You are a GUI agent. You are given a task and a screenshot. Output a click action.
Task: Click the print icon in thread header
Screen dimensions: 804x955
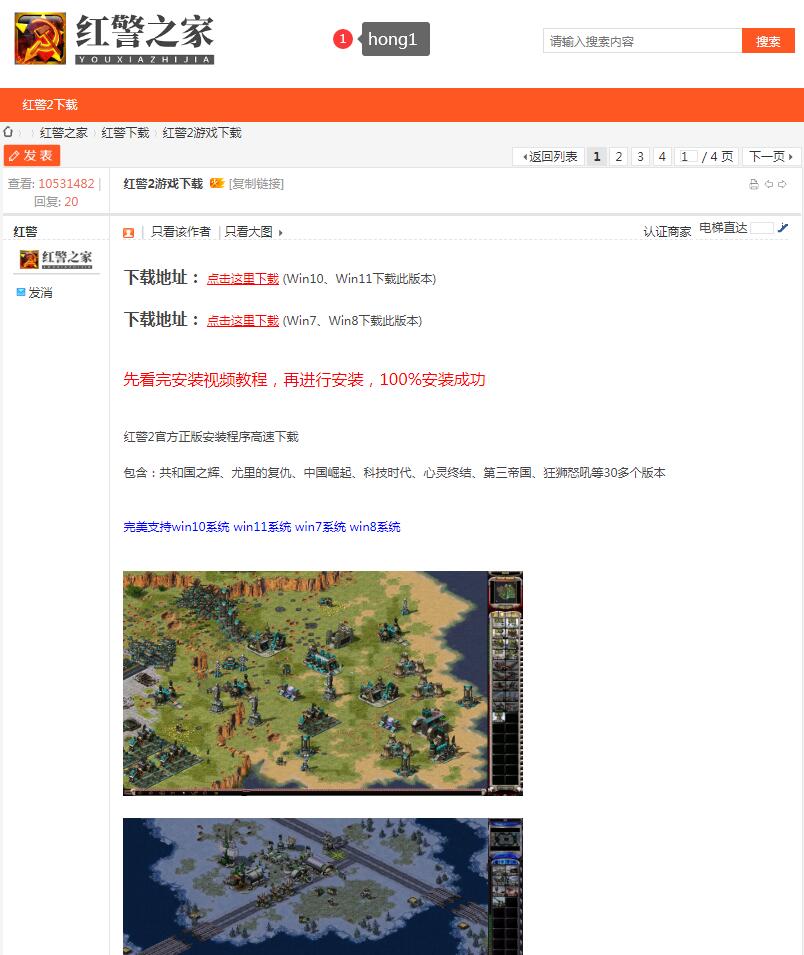point(754,184)
